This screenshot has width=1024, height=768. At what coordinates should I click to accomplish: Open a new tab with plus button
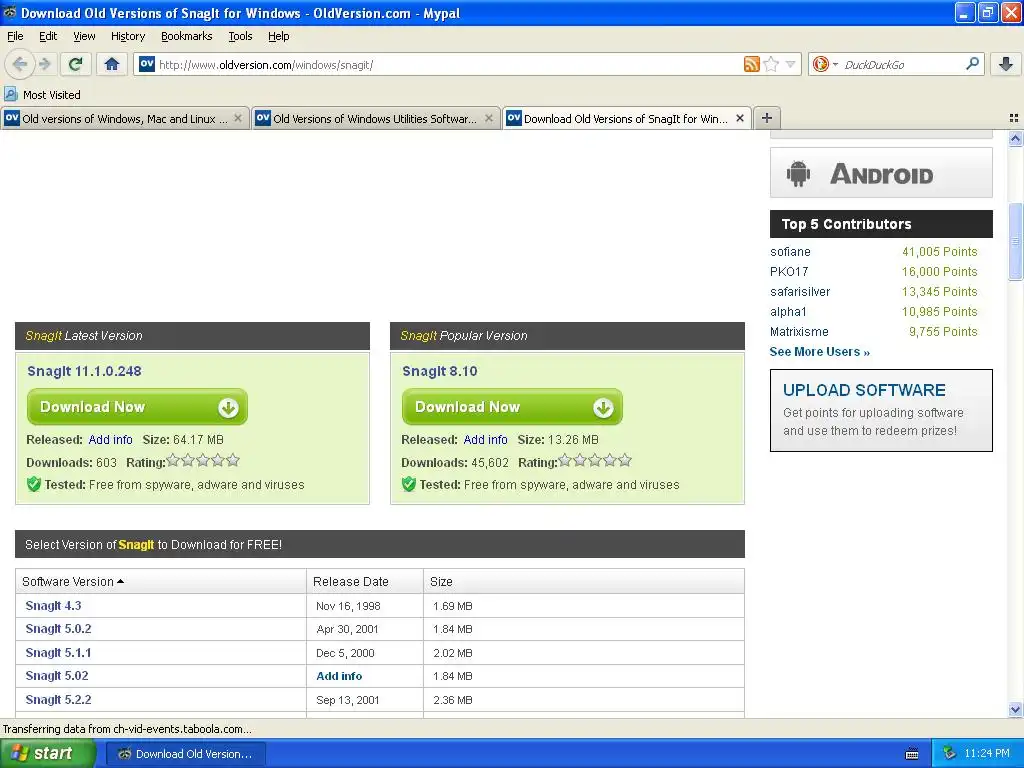pyautogui.click(x=767, y=118)
